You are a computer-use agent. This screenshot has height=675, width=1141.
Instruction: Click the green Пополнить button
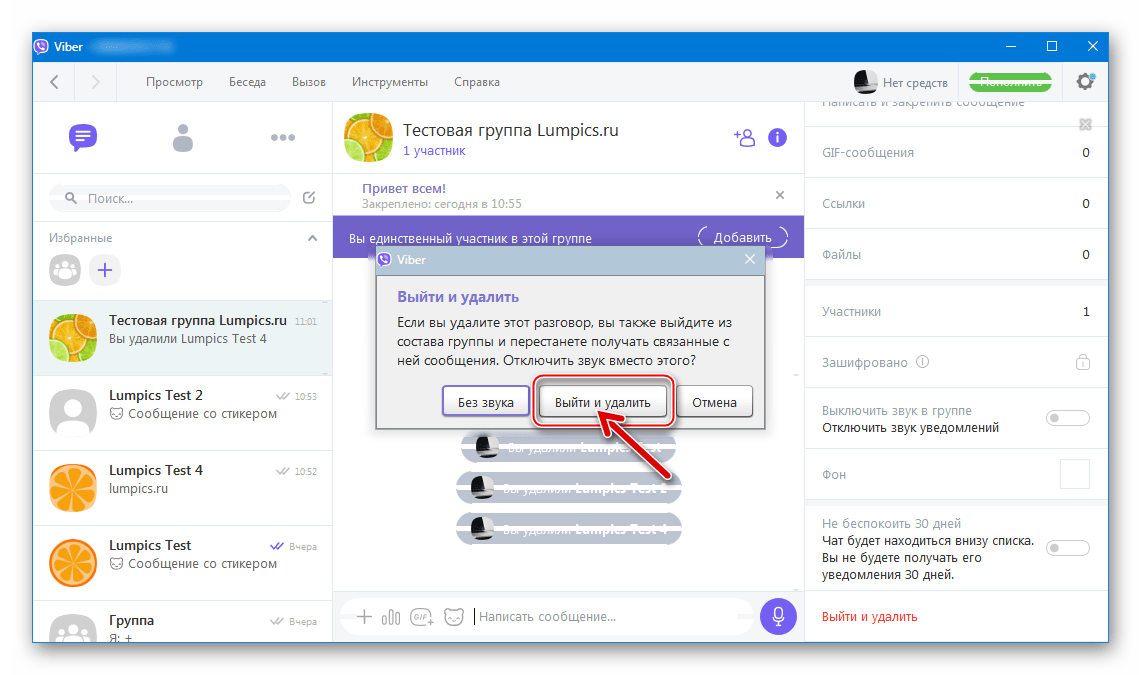click(x=1010, y=82)
